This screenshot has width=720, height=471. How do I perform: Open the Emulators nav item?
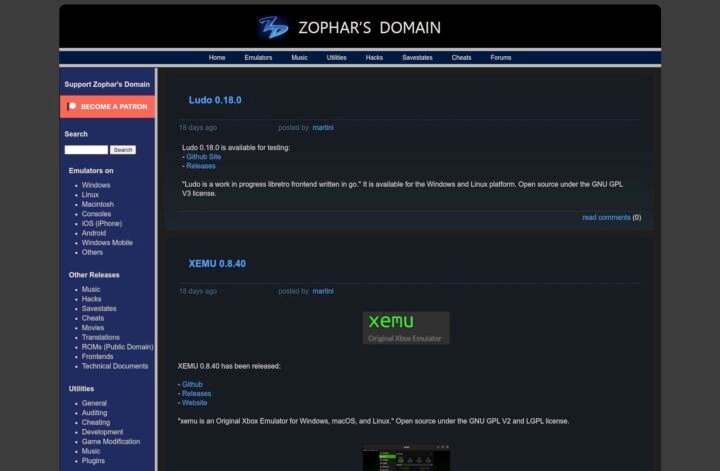click(258, 58)
